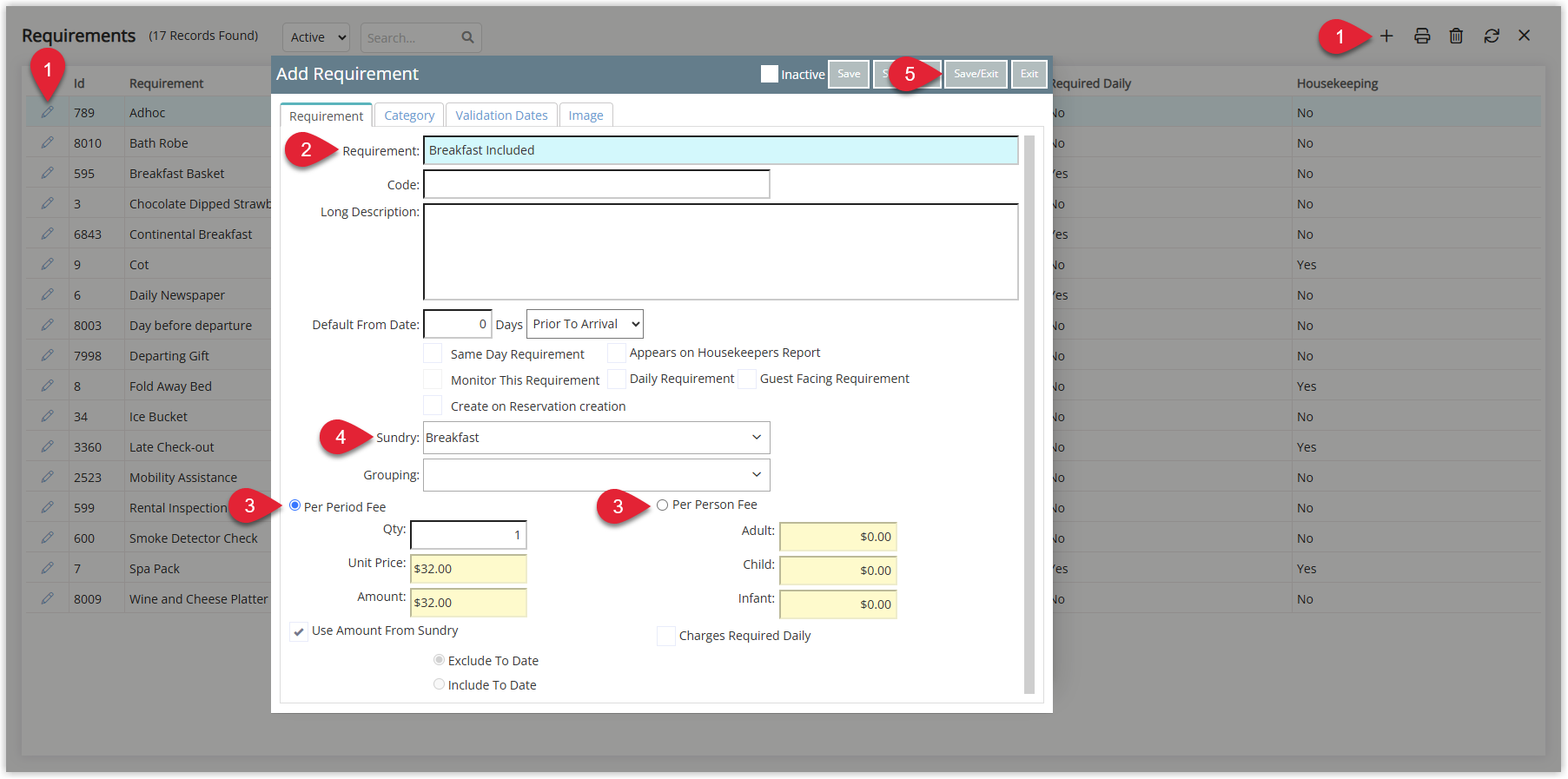Switch to the Requirement tab

point(326,116)
